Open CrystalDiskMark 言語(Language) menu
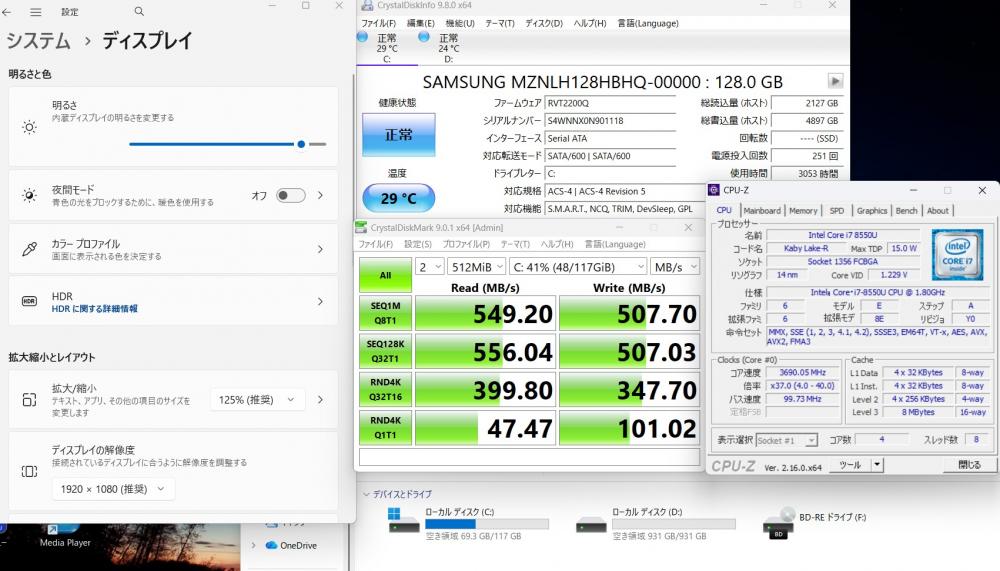This screenshot has width=1000, height=571. click(x=615, y=244)
